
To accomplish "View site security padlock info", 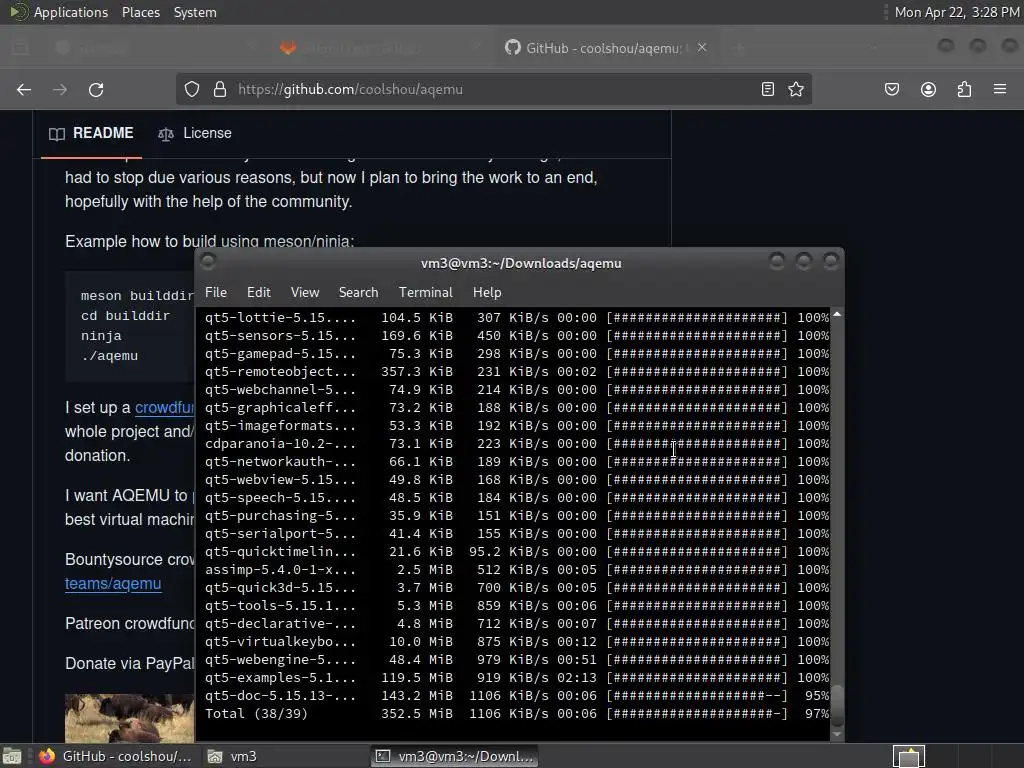I will coord(220,89).
